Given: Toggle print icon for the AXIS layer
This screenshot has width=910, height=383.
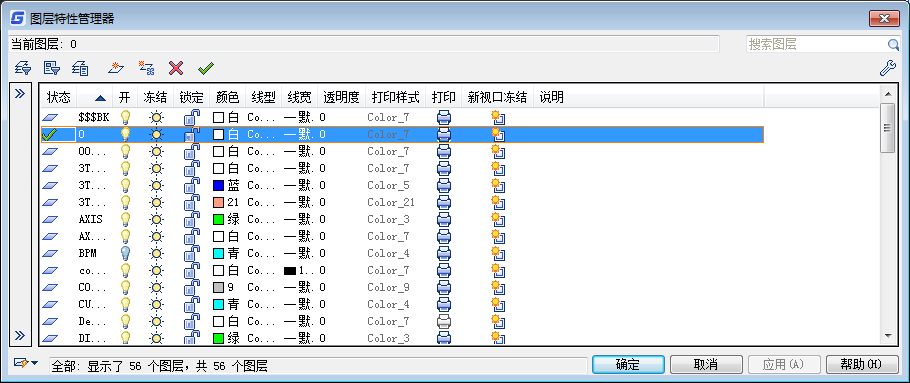Looking at the screenshot, I should click(444, 219).
